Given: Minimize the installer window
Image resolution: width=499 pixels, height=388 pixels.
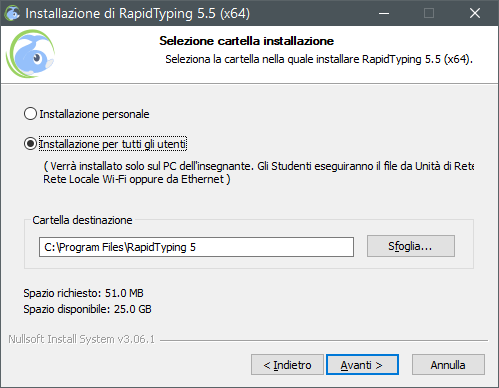Looking at the screenshot, I should [x=384, y=13].
